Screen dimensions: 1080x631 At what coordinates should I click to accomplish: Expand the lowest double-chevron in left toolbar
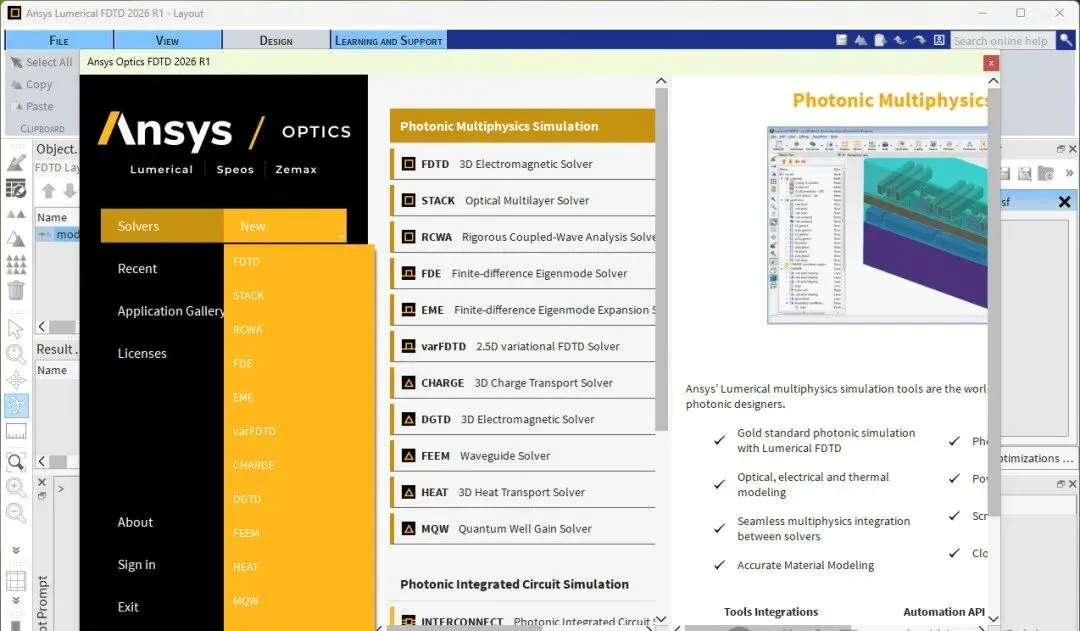(x=16, y=600)
